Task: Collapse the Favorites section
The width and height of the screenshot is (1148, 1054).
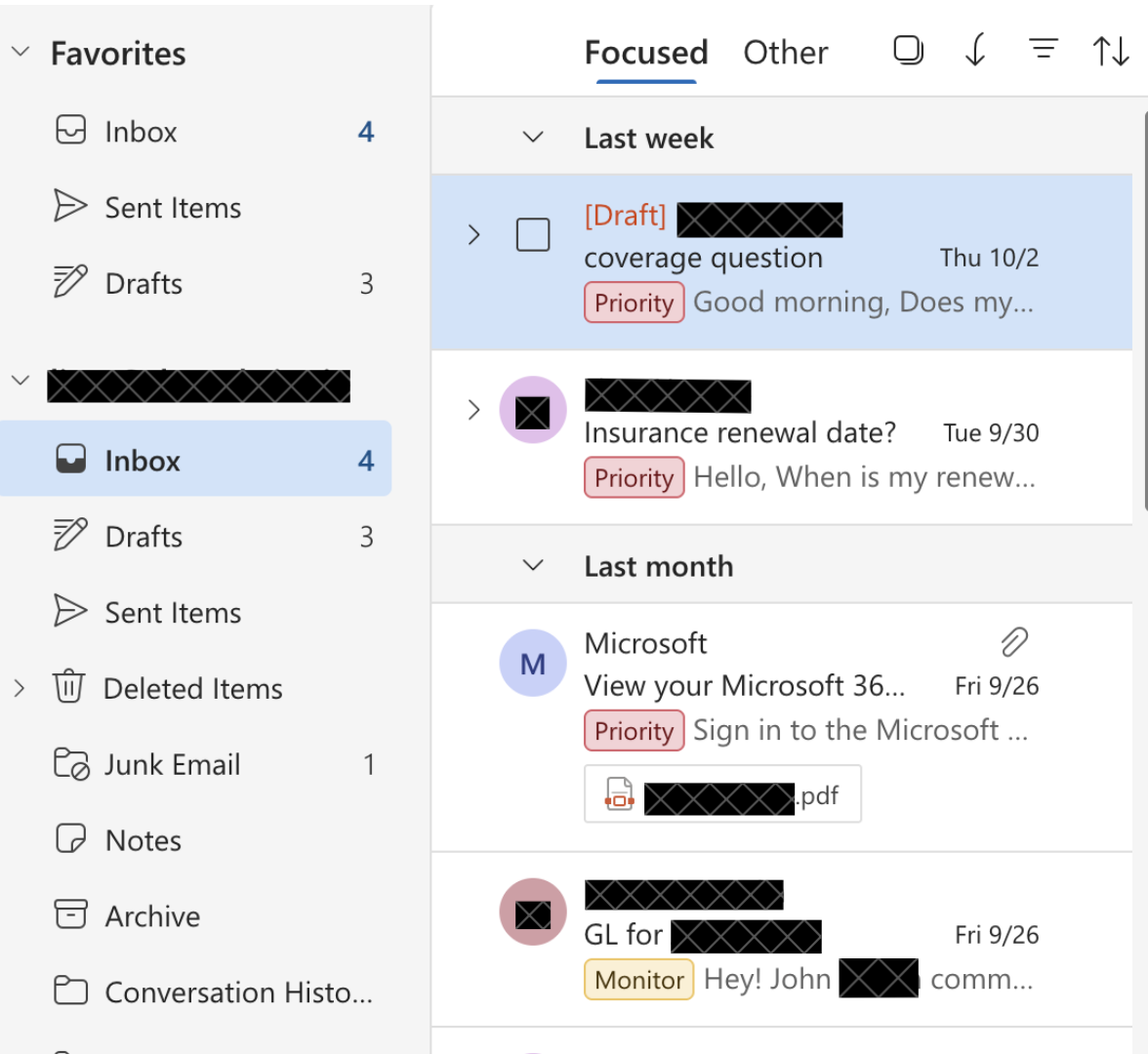Action: 20,52
